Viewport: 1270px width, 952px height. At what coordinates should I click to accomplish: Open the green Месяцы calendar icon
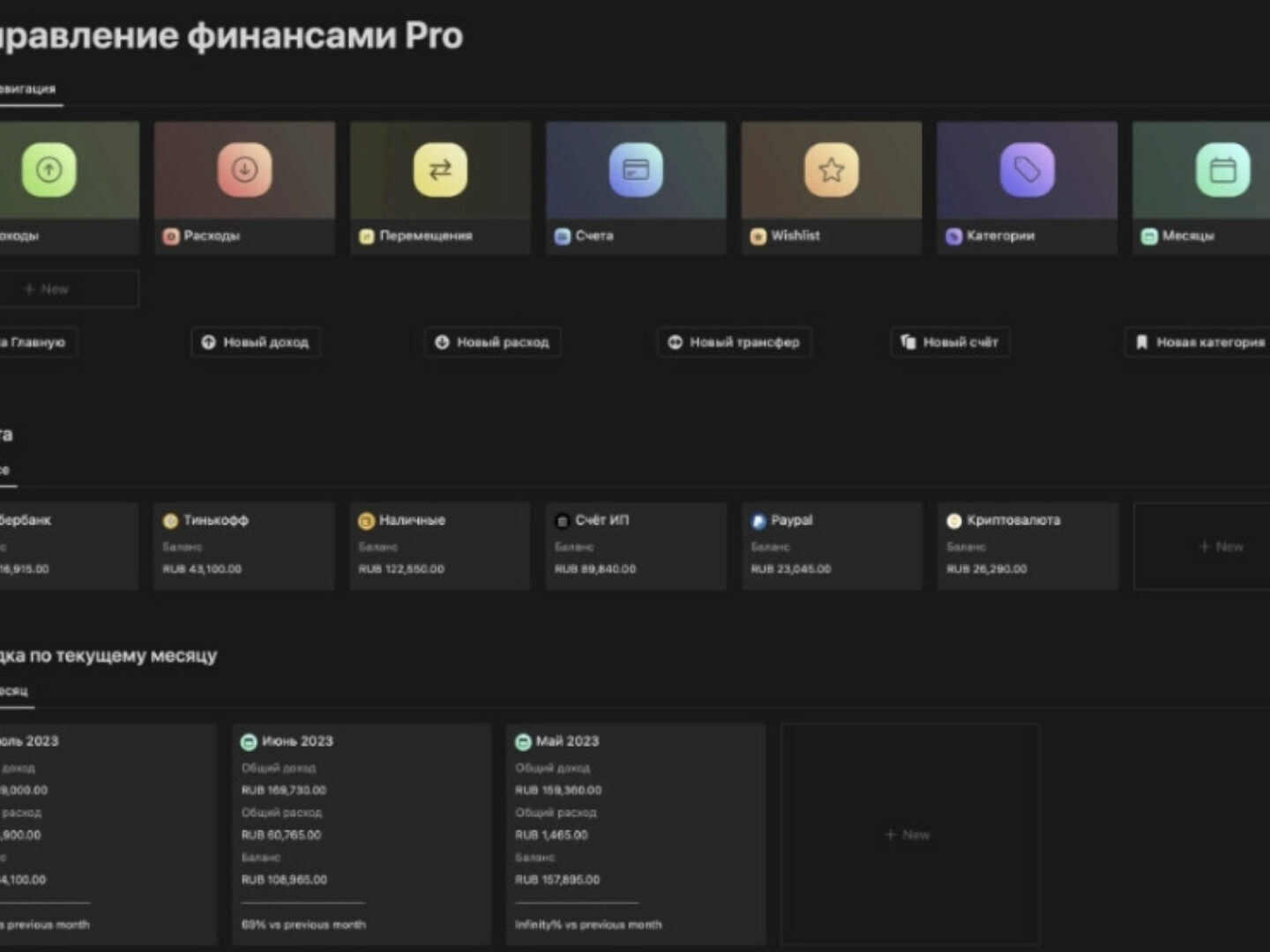point(1222,169)
